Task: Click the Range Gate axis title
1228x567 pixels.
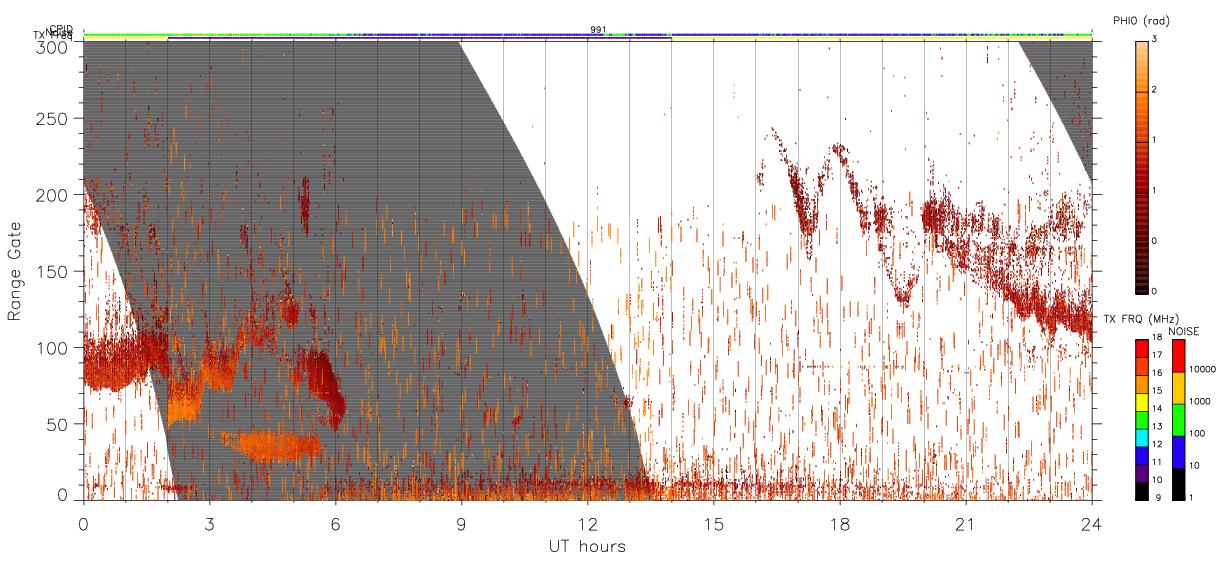Action: tap(15, 271)
